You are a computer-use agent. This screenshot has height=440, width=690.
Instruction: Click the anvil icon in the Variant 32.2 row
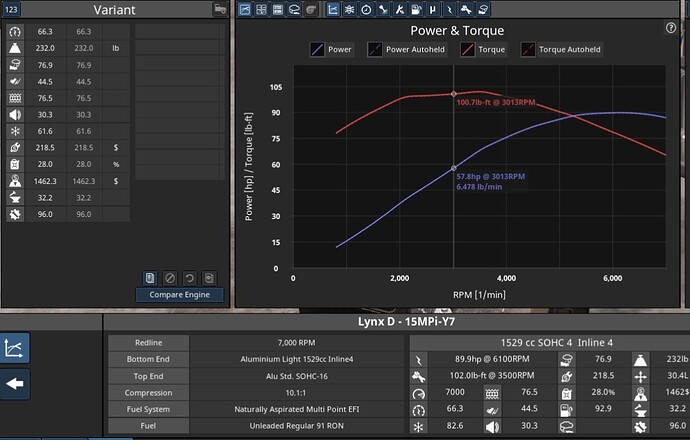click(x=15, y=198)
